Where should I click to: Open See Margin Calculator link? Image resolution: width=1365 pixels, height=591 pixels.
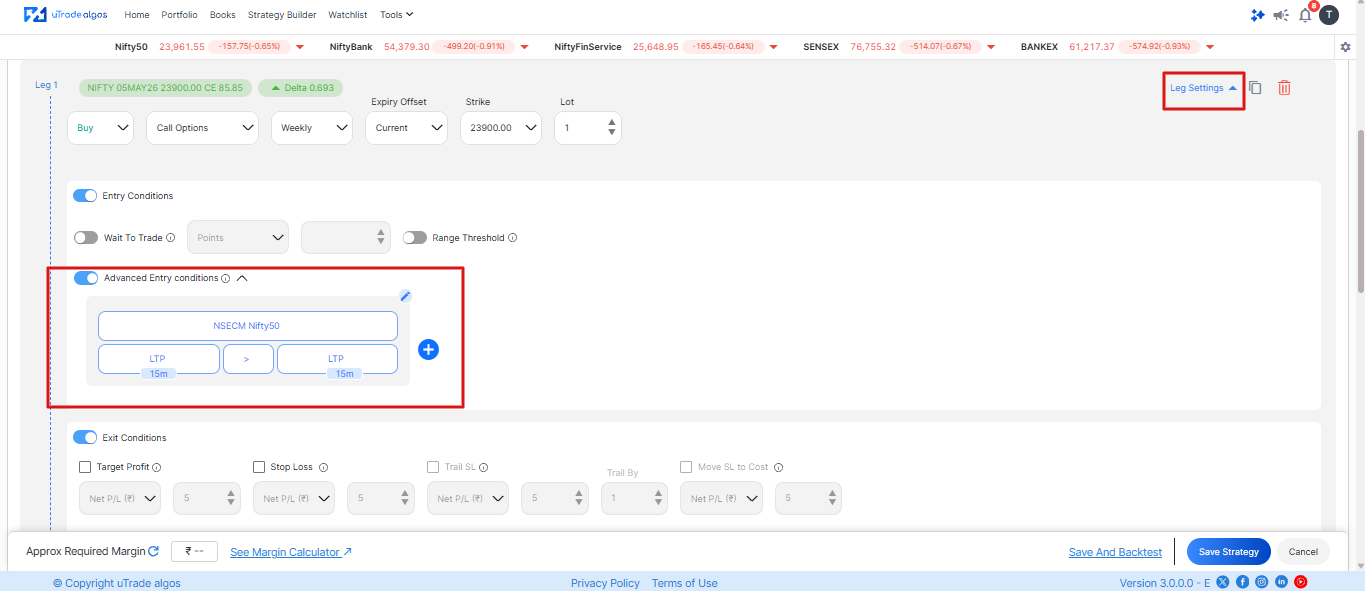coord(291,552)
